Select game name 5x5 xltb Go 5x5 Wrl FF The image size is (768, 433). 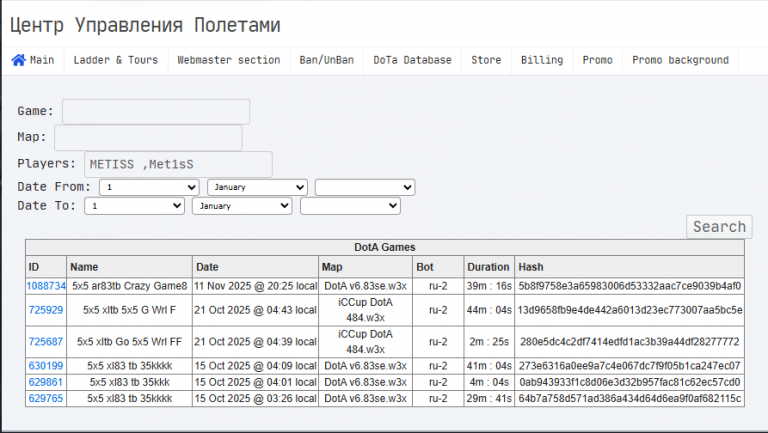pyautogui.click(x=129, y=342)
